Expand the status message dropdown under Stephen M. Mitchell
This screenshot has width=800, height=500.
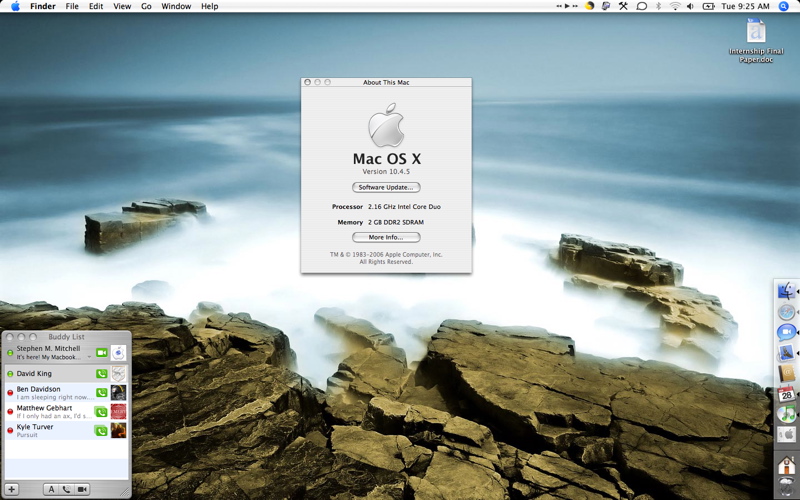(x=89, y=357)
